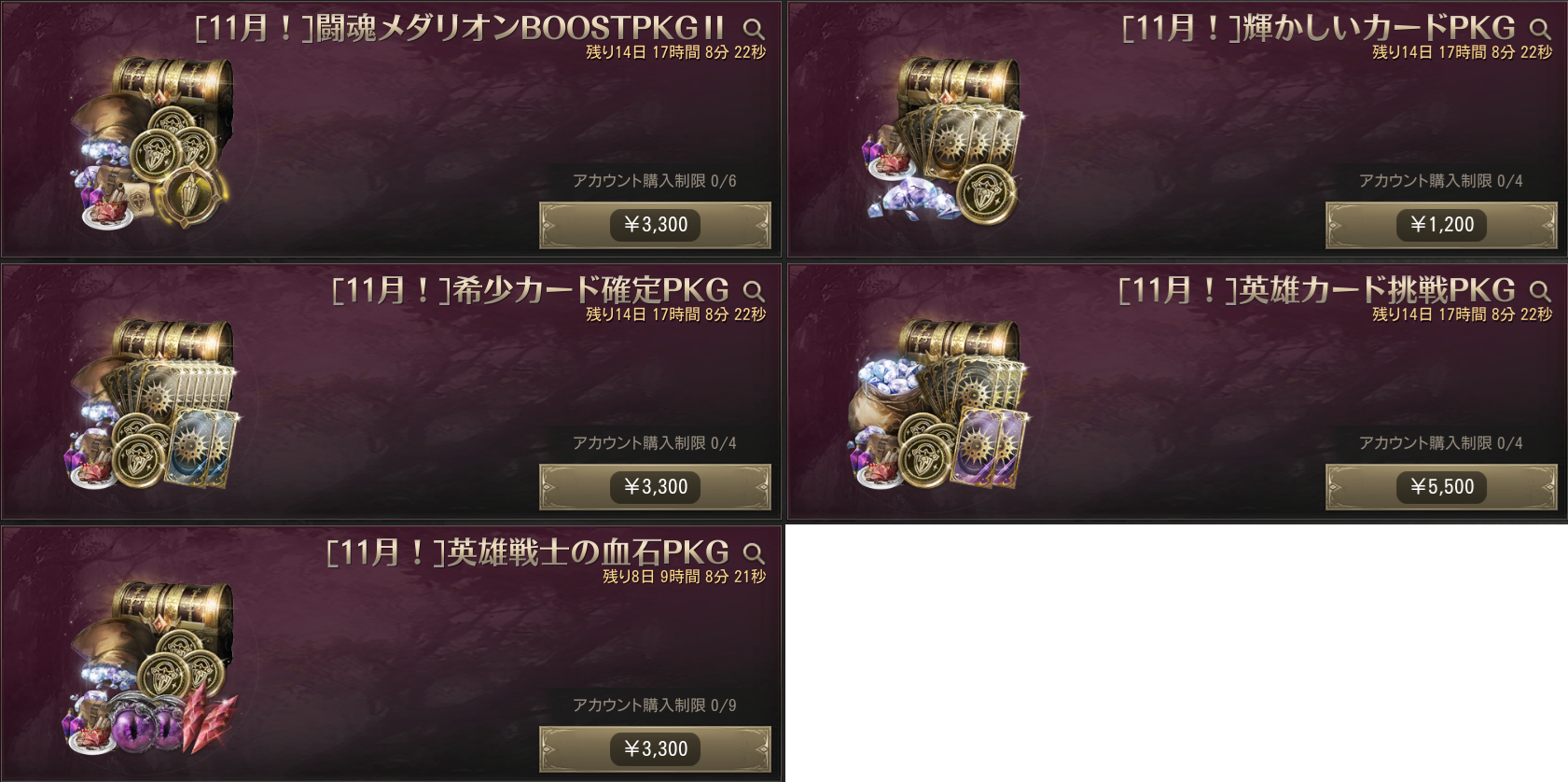1568x782 pixels.
Task: Inspect 英雄カード挑戦PKG via magnifier icon
Action: 1540,292
